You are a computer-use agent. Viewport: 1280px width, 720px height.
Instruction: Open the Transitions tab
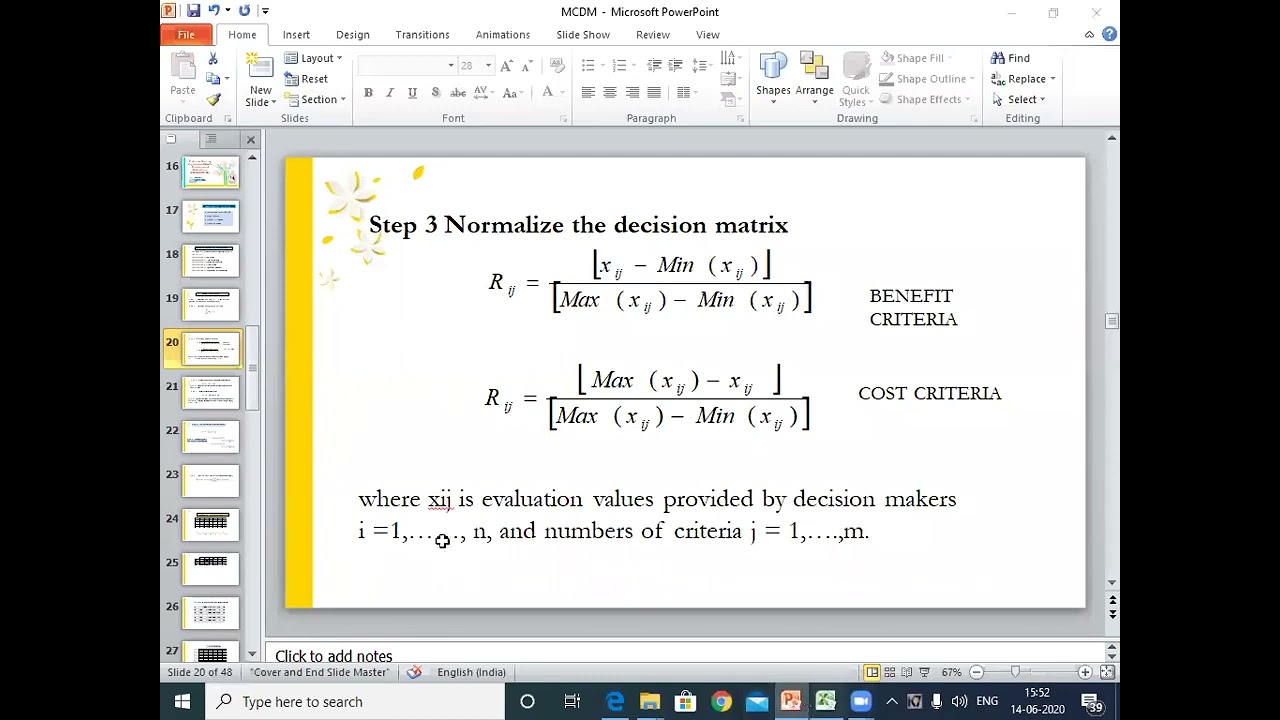pyautogui.click(x=422, y=35)
